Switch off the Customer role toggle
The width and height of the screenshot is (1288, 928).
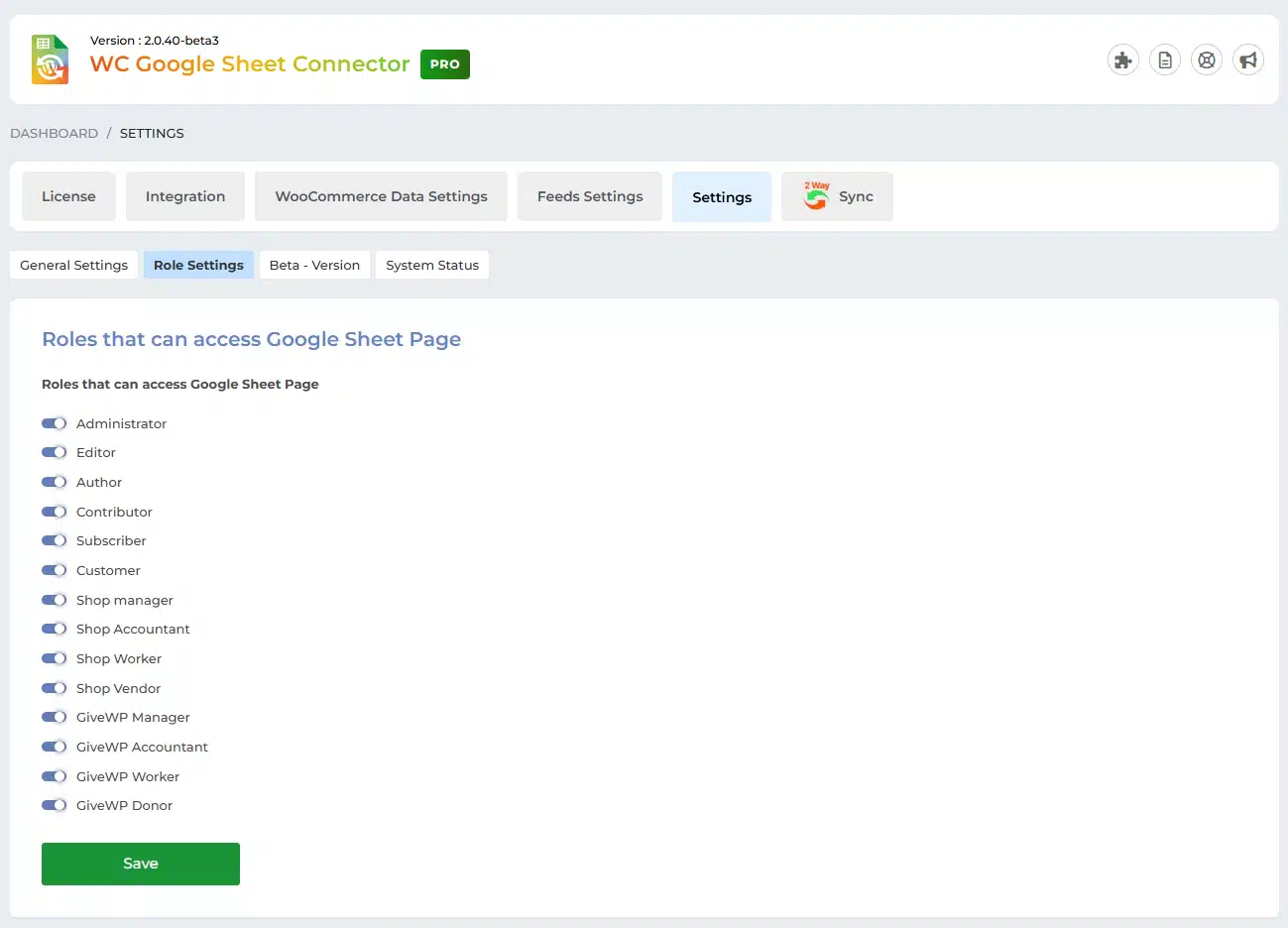pyautogui.click(x=54, y=570)
